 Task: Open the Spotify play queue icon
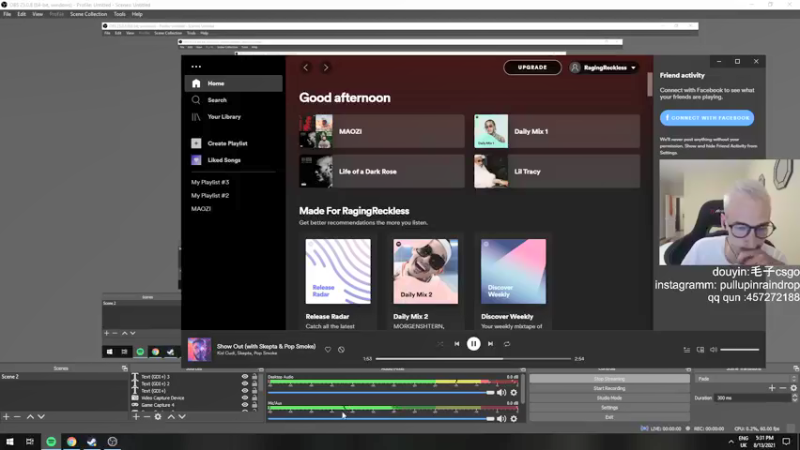pos(687,350)
